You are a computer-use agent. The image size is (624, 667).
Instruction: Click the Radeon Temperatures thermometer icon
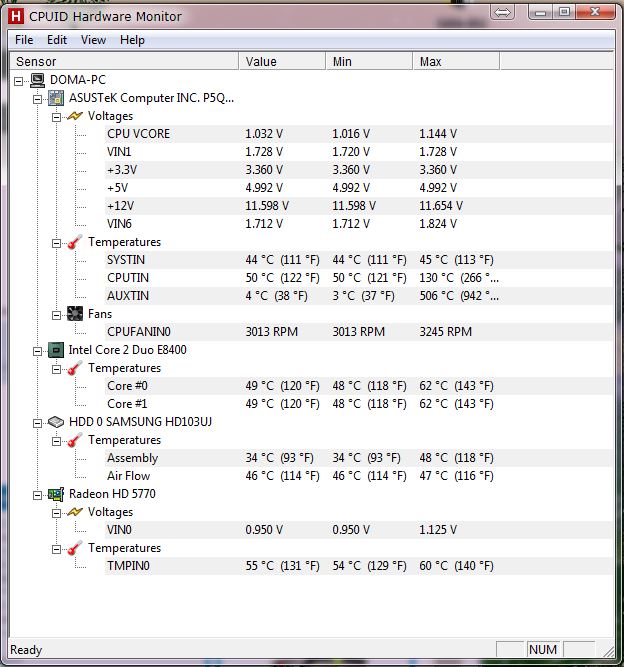(x=75, y=548)
